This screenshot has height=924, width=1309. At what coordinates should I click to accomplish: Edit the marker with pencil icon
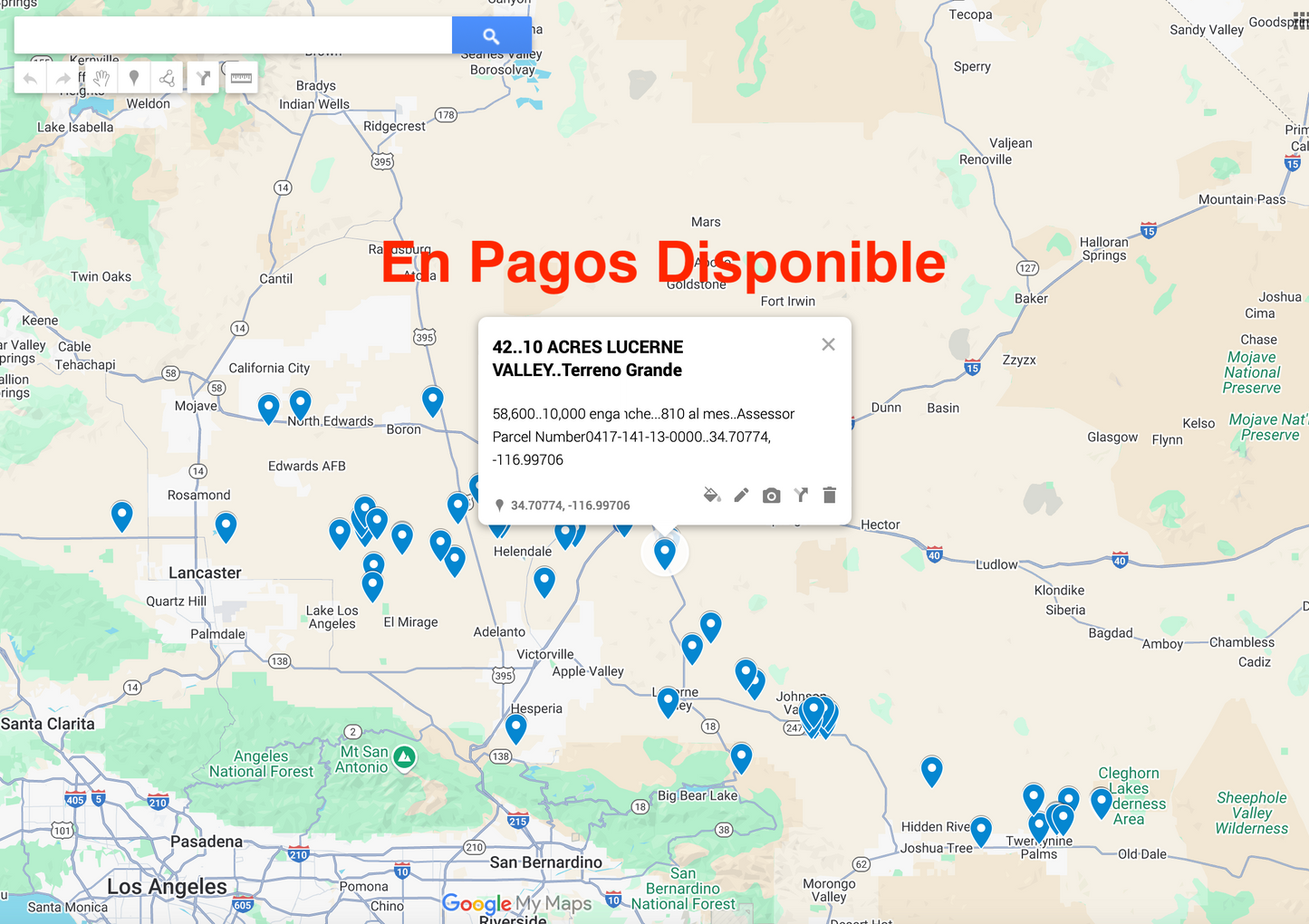pyautogui.click(x=741, y=495)
